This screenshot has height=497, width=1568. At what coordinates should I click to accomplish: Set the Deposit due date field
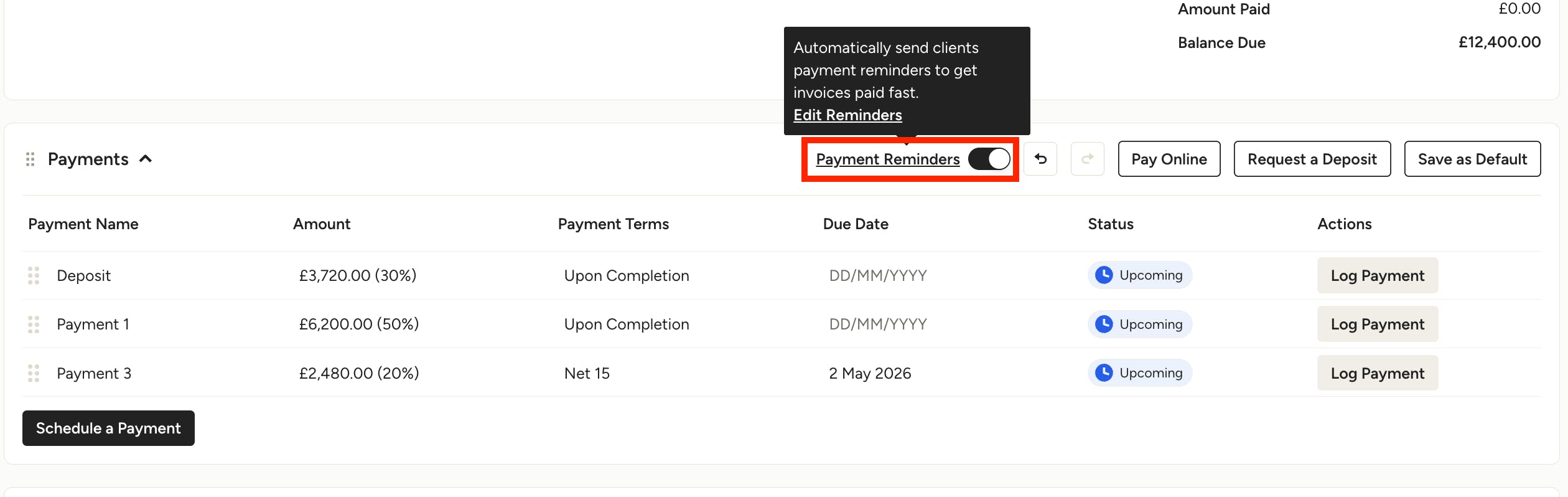pos(878,275)
